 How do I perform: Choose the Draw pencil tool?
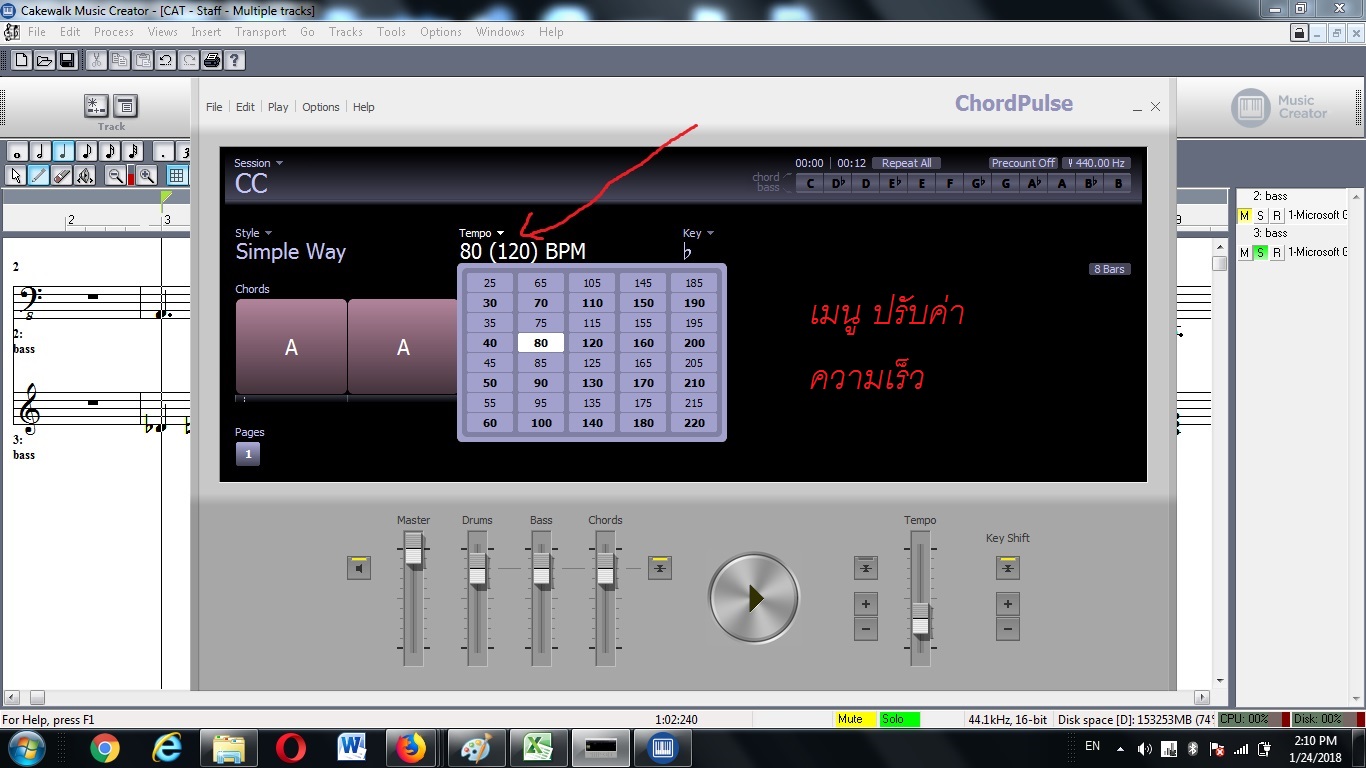(39, 176)
